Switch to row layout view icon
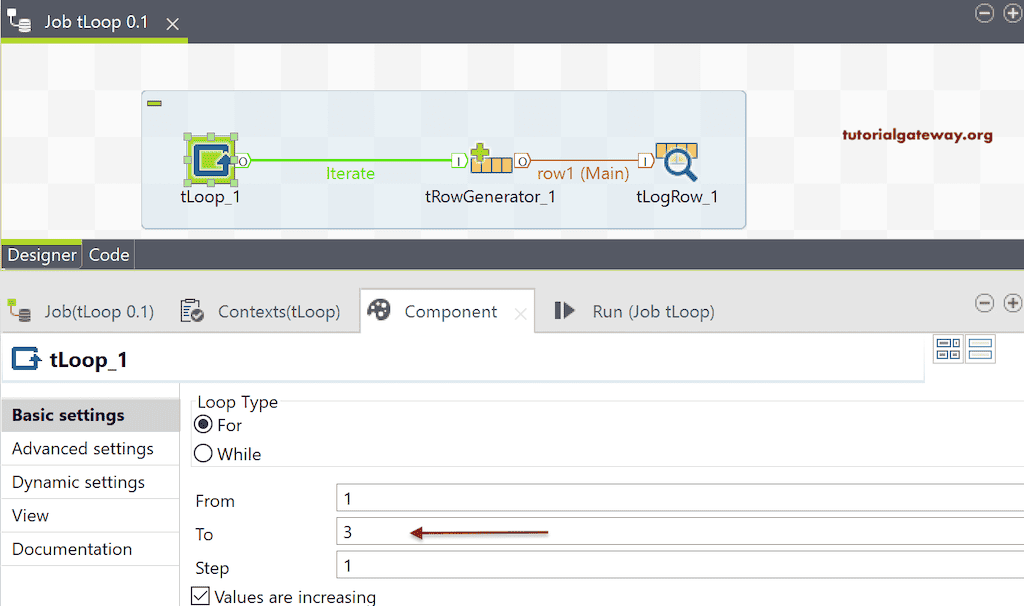 (x=980, y=349)
